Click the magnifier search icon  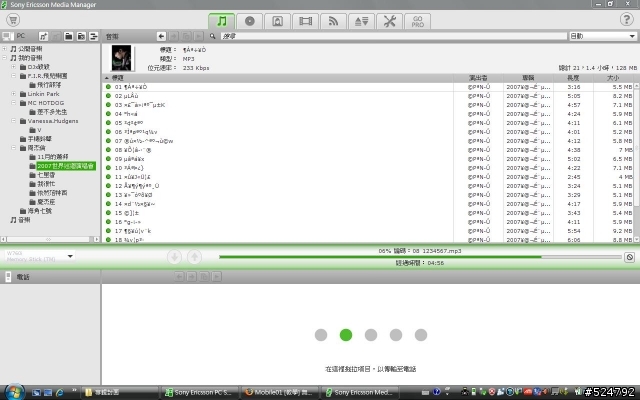(213, 36)
